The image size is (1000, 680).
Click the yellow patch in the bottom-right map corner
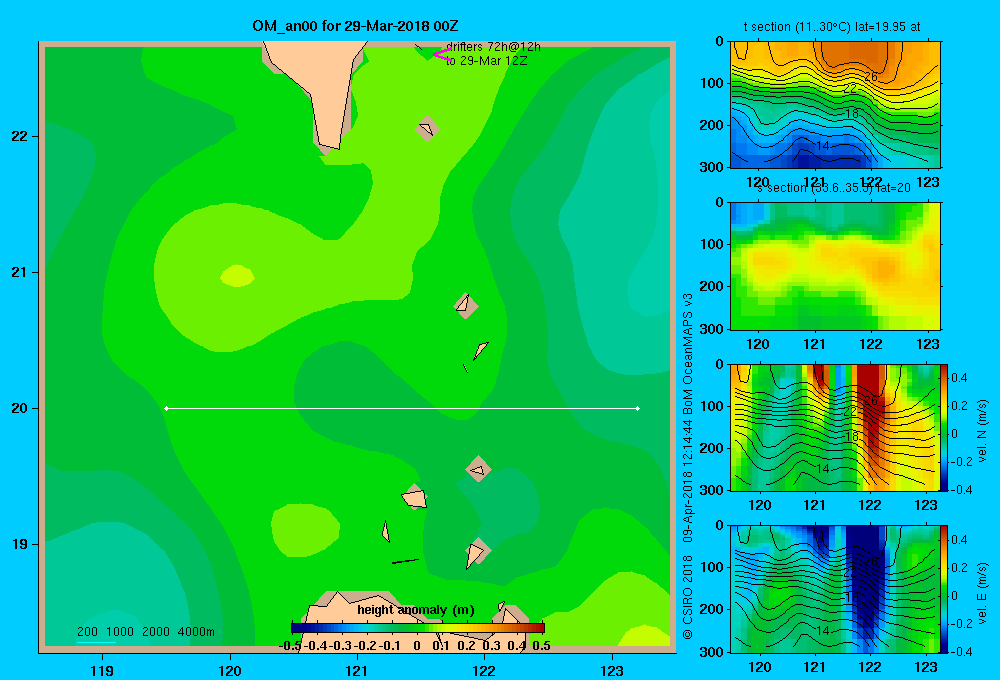645,635
